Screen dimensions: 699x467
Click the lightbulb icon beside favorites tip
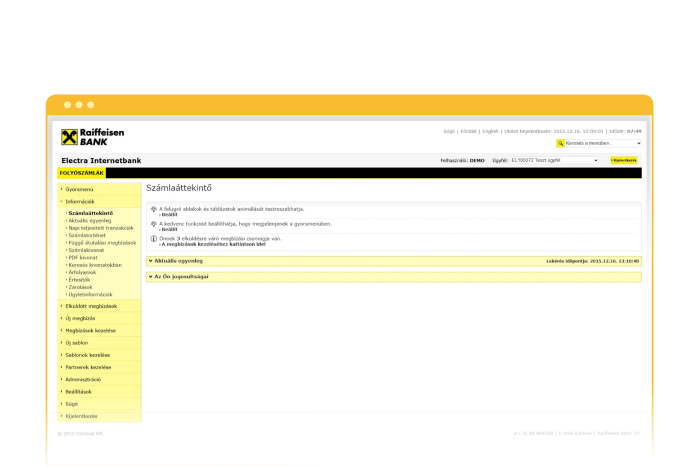coord(153,224)
